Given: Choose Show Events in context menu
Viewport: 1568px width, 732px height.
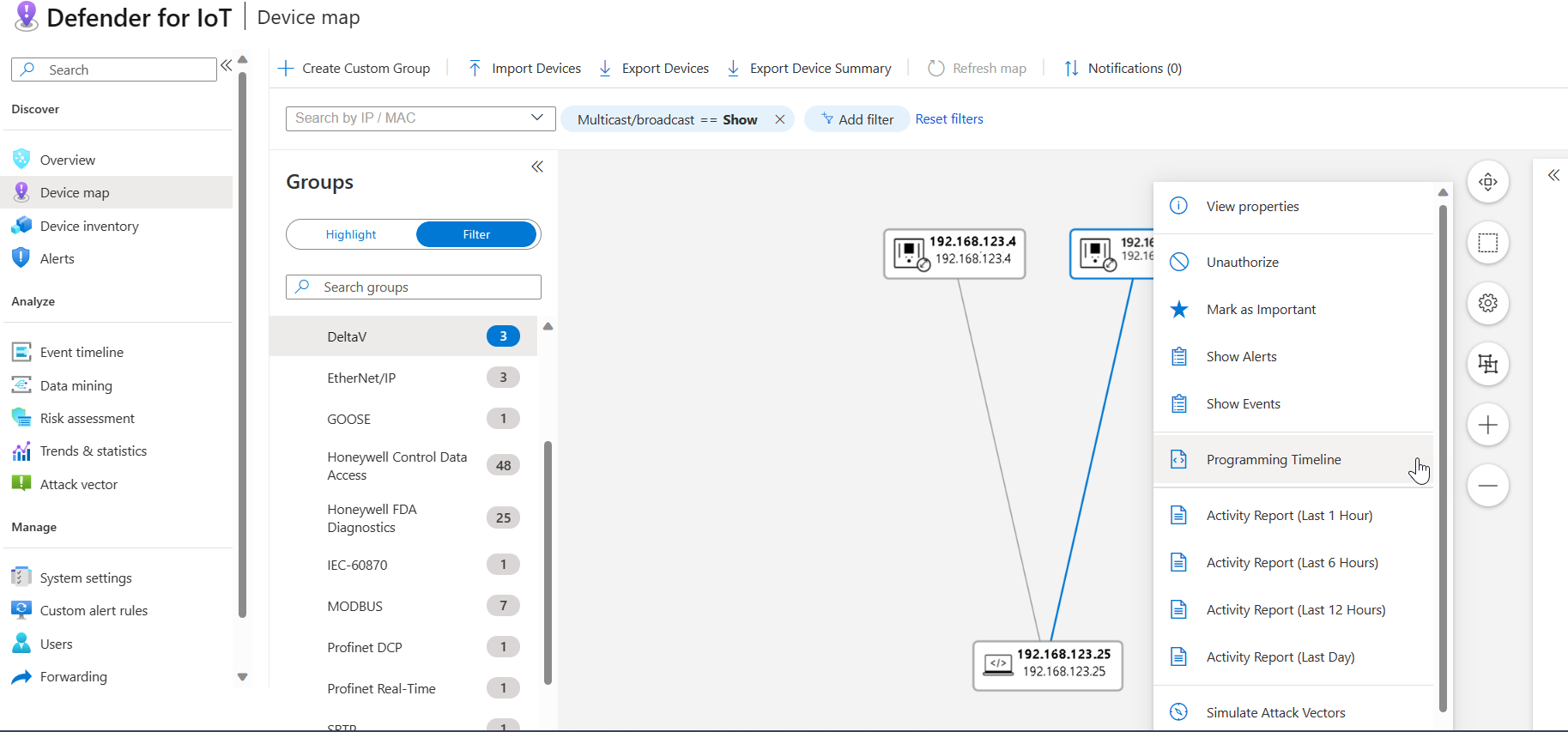Looking at the screenshot, I should click(x=1293, y=403).
